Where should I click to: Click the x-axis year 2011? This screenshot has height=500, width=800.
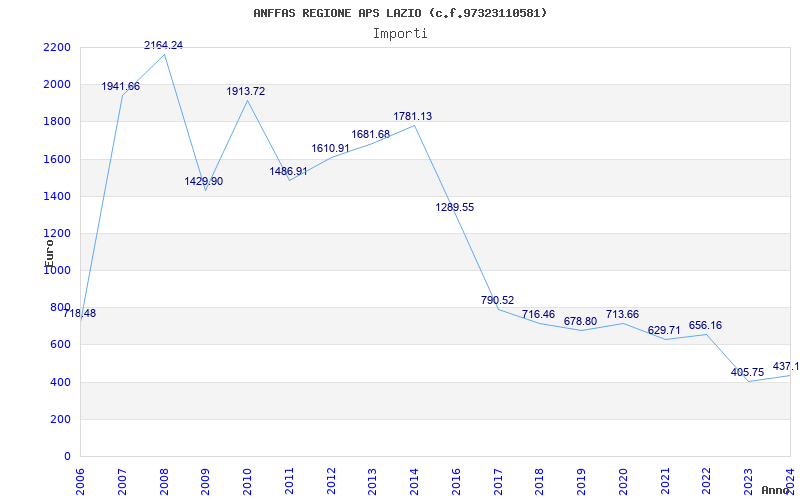(x=289, y=481)
